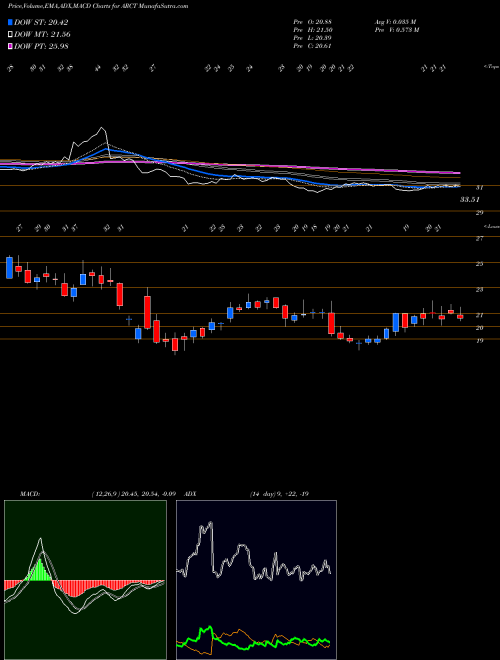Click the 31 price axis label

[479, 188]
